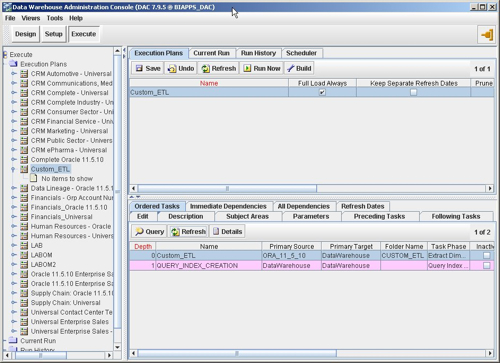Click the Custom_ETL plan tree icon
This screenshot has width=500, height=363.
click(24, 169)
